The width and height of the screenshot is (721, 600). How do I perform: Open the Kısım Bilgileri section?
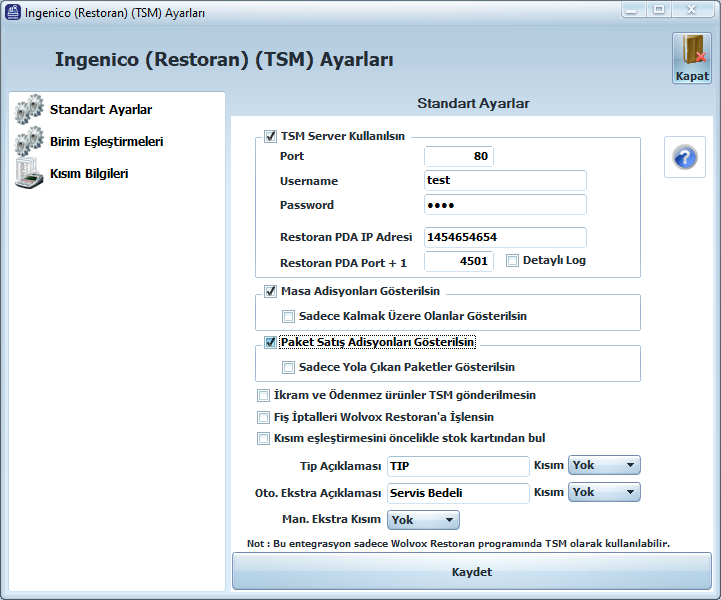(89, 174)
